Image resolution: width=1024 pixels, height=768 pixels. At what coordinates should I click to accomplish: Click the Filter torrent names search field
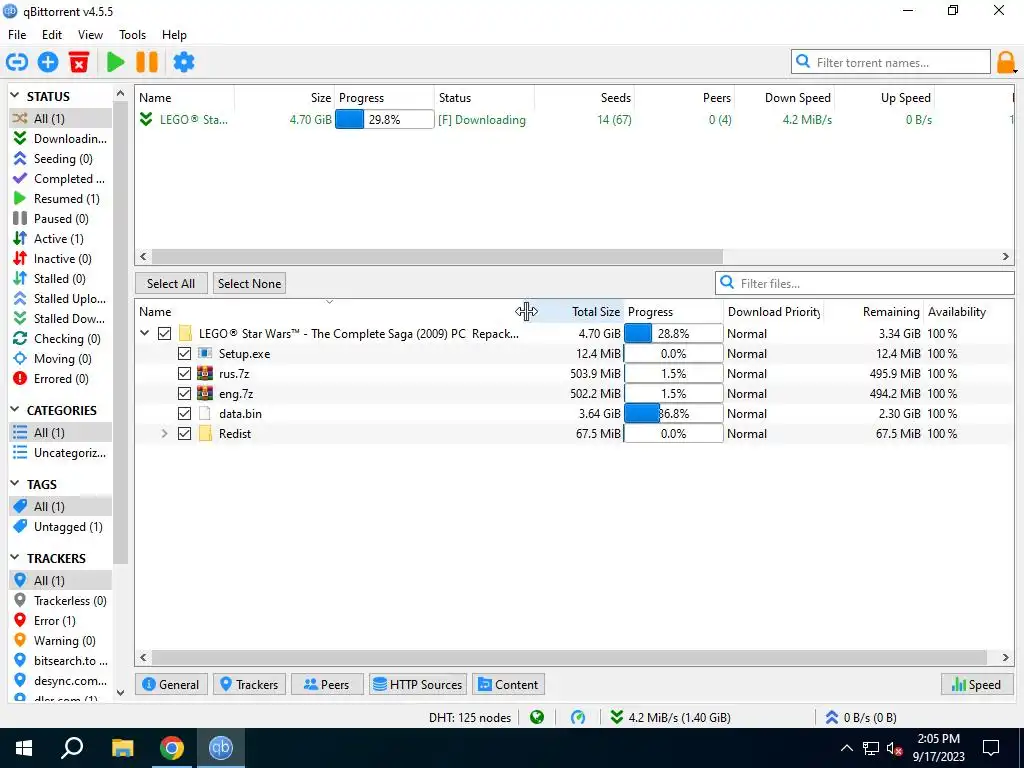click(x=891, y=62)
